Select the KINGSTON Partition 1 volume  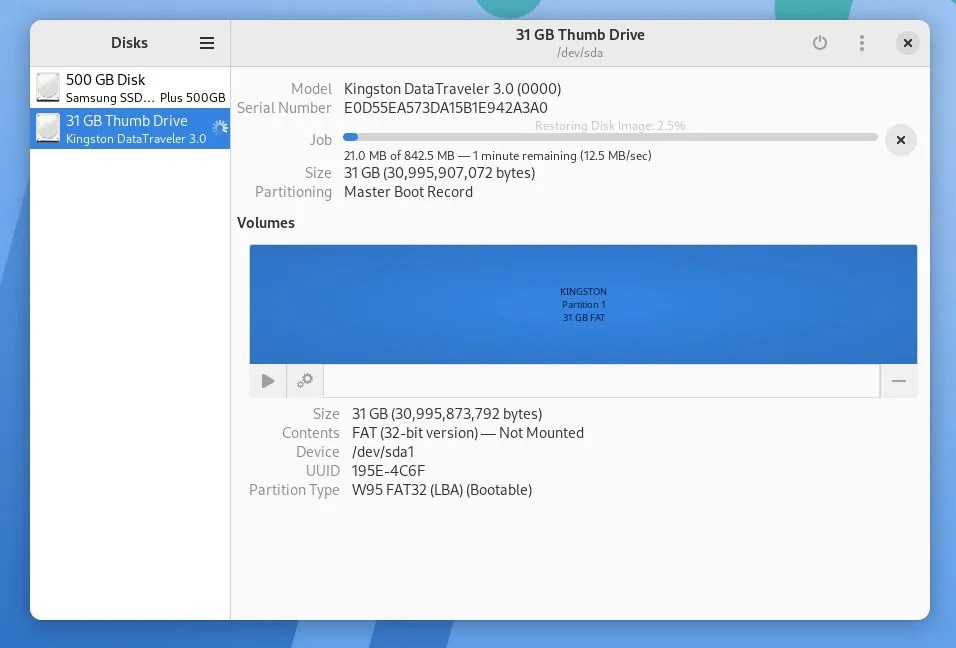click(583, 304)
